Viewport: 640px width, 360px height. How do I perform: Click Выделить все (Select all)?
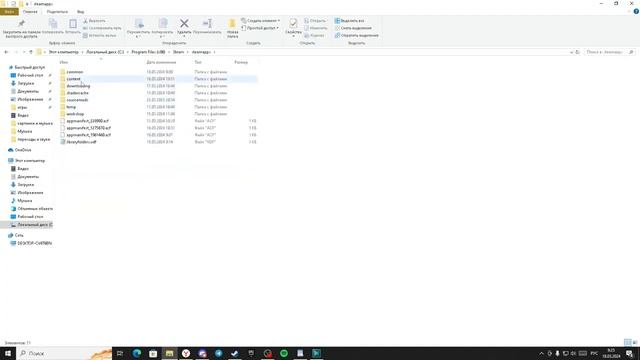[x=349, y=21]
